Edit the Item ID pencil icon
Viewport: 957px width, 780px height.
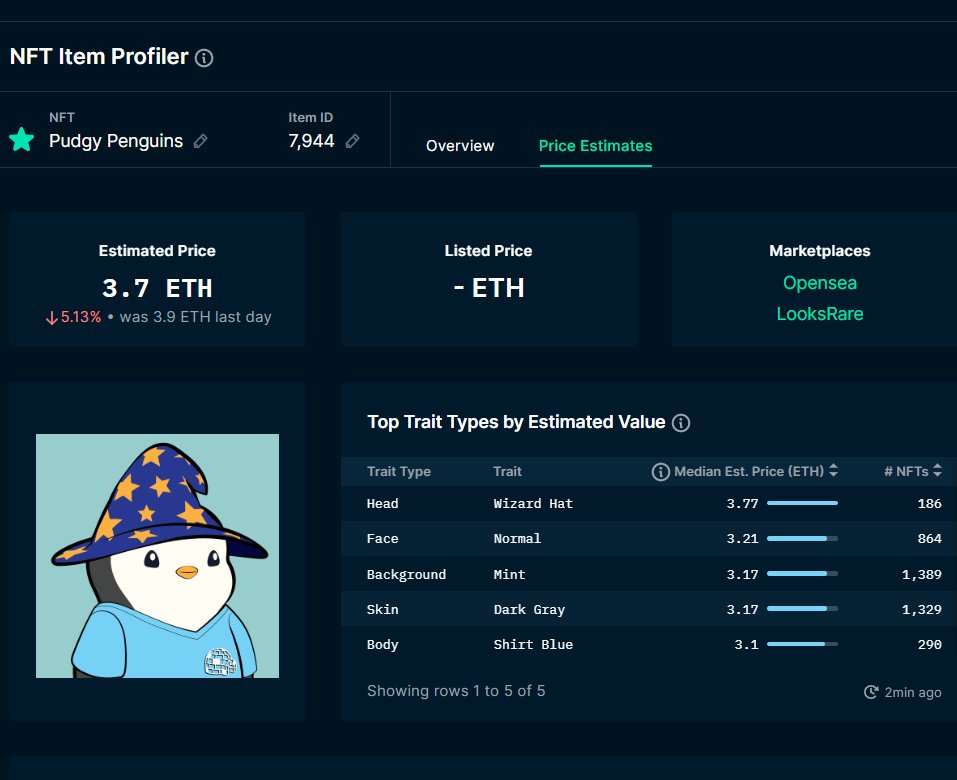pos(352,142)
